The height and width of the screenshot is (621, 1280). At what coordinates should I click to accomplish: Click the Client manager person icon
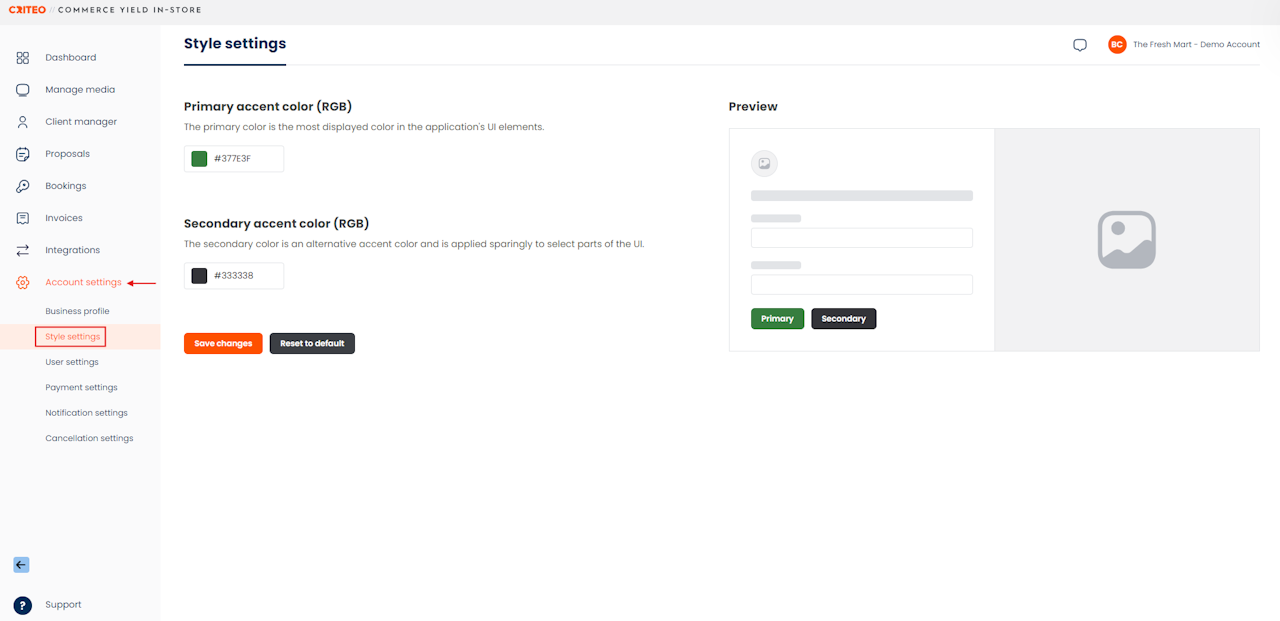coord(23,122)
